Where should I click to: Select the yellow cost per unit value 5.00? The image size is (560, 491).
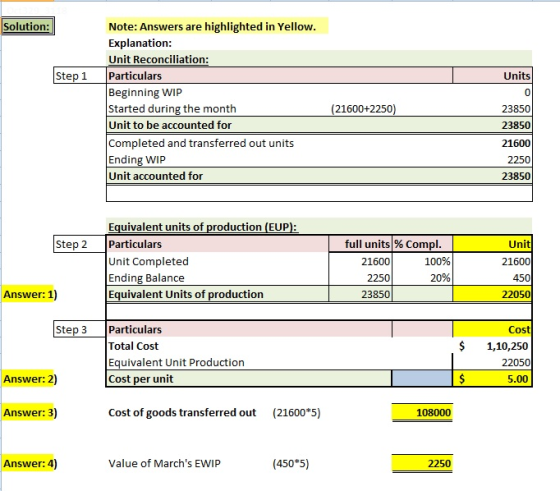[492, 379]
